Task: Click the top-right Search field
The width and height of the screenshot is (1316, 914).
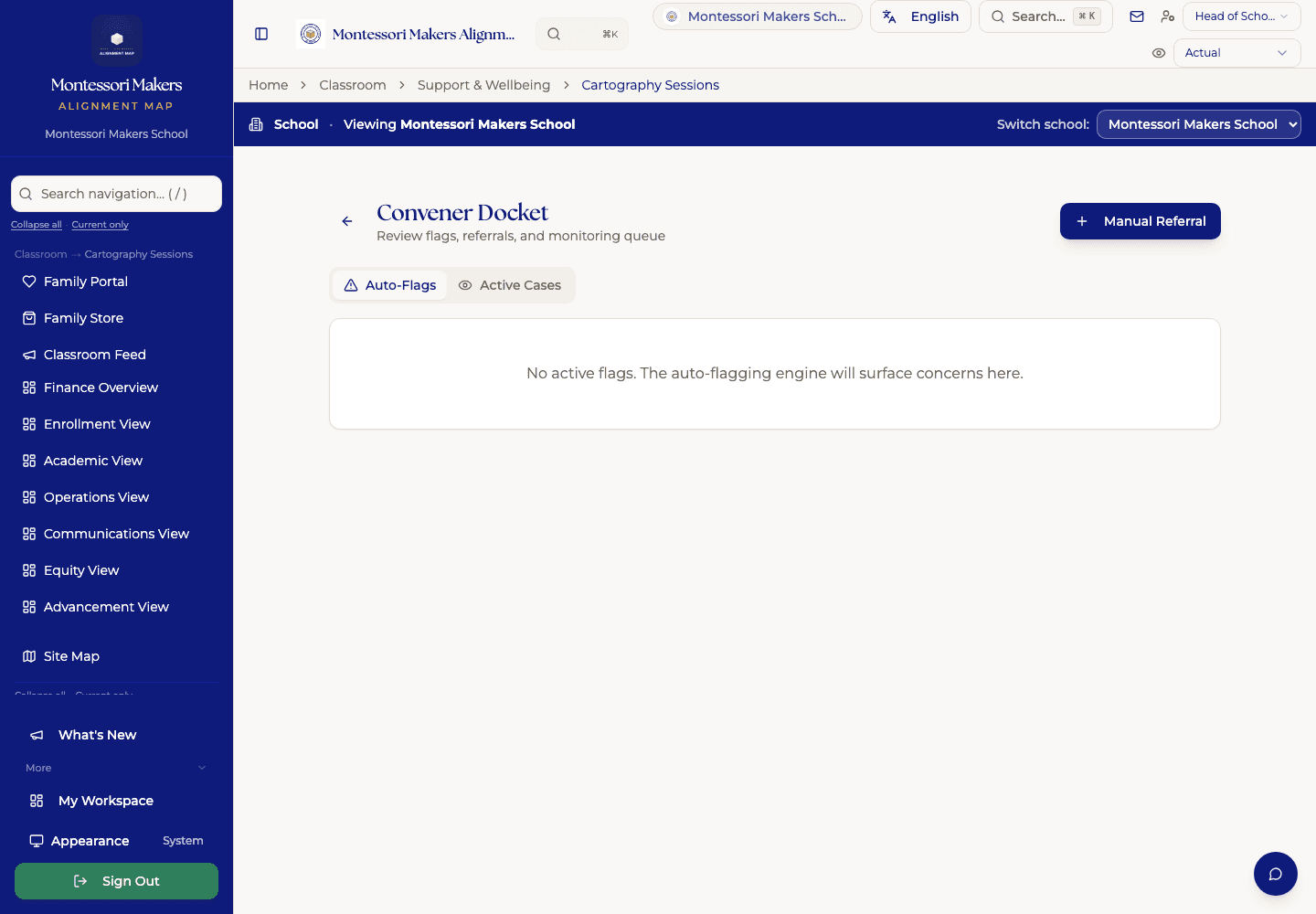Action: [1045, 16]
